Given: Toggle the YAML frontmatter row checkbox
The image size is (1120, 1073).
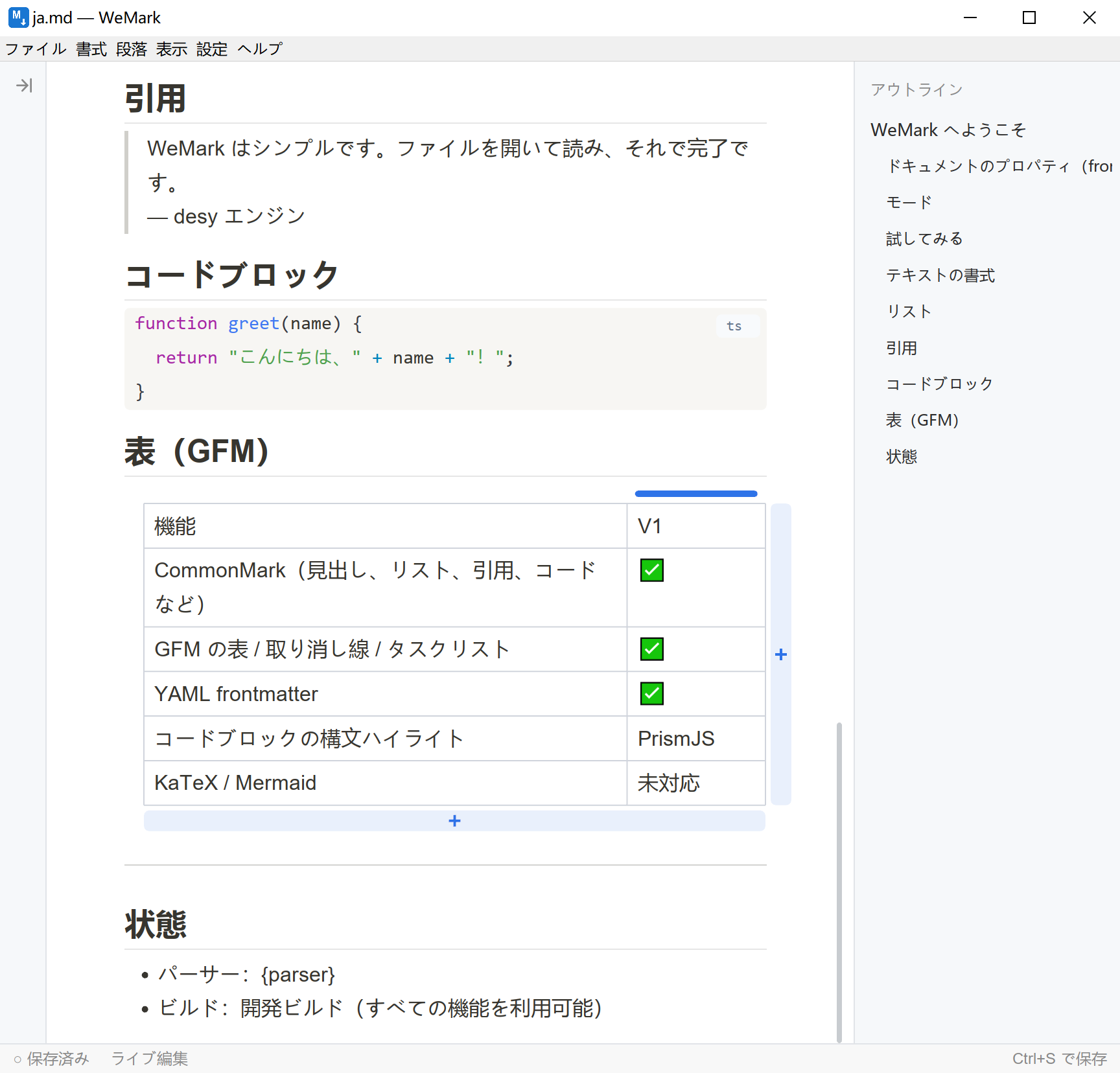Looking at the screenshot, I should tap(652, 693).
